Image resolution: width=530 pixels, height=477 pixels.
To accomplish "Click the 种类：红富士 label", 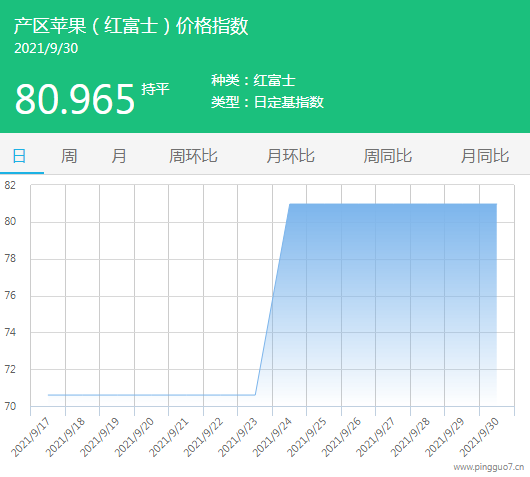I will point(253,80).
